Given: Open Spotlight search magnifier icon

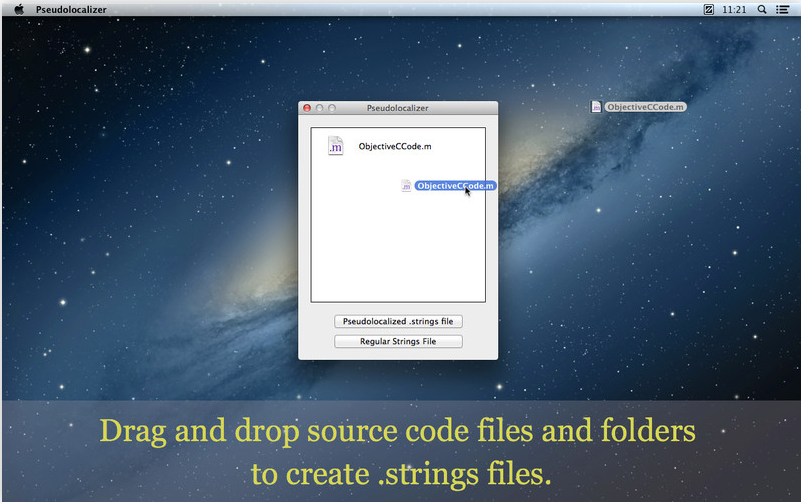Looking at the screenshot, I should coord(762,9).
